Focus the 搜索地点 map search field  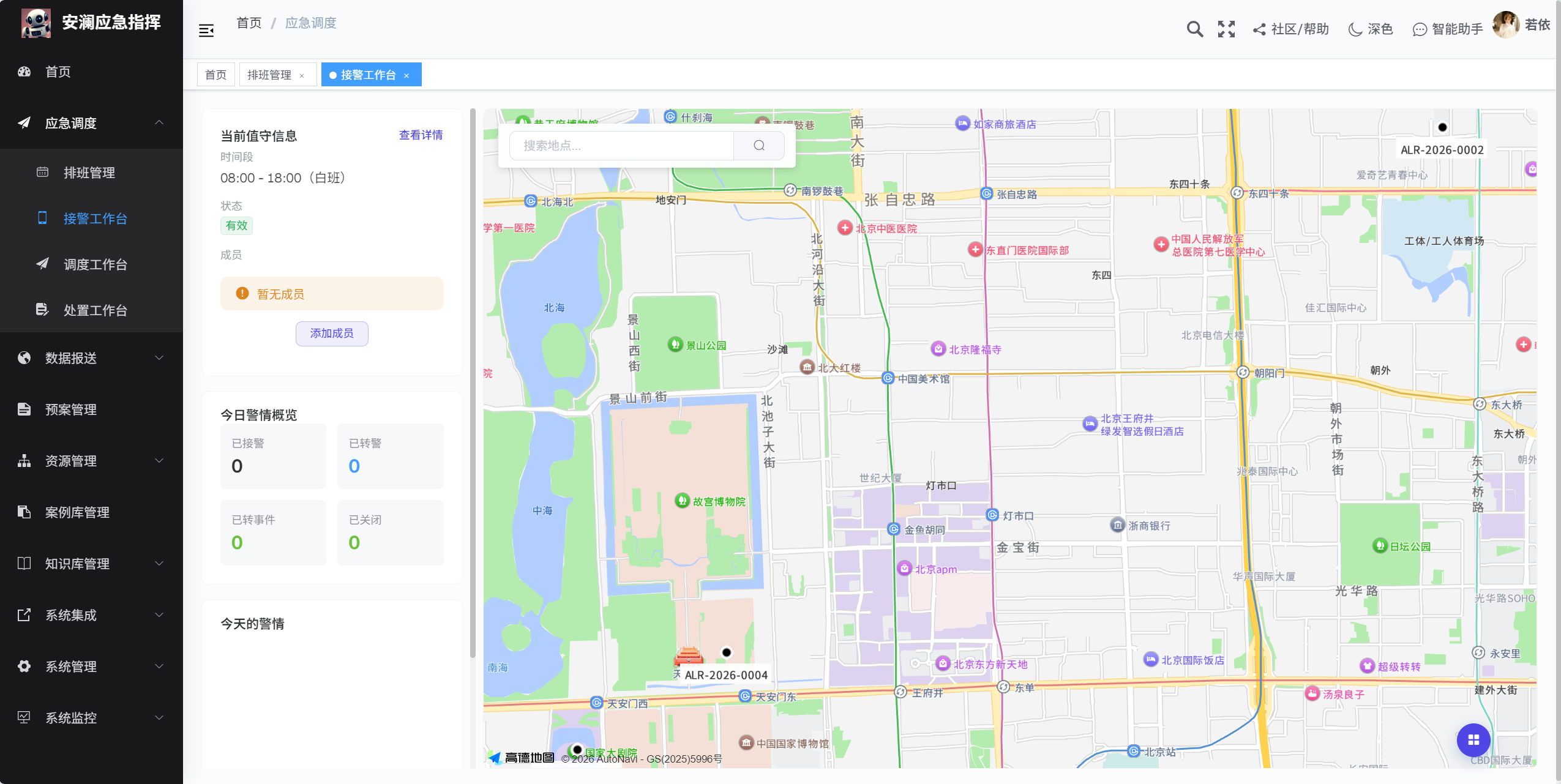(x=621, y=146)
